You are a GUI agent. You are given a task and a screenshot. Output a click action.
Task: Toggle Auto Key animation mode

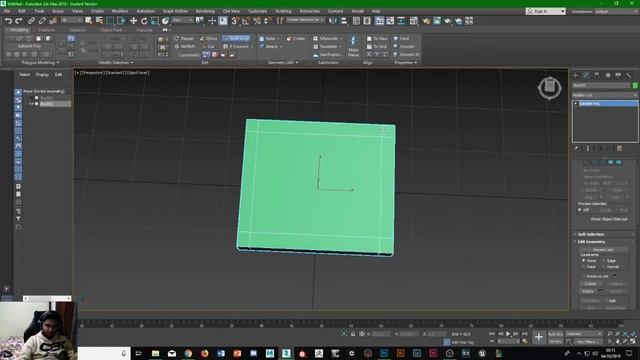[555, 334]
